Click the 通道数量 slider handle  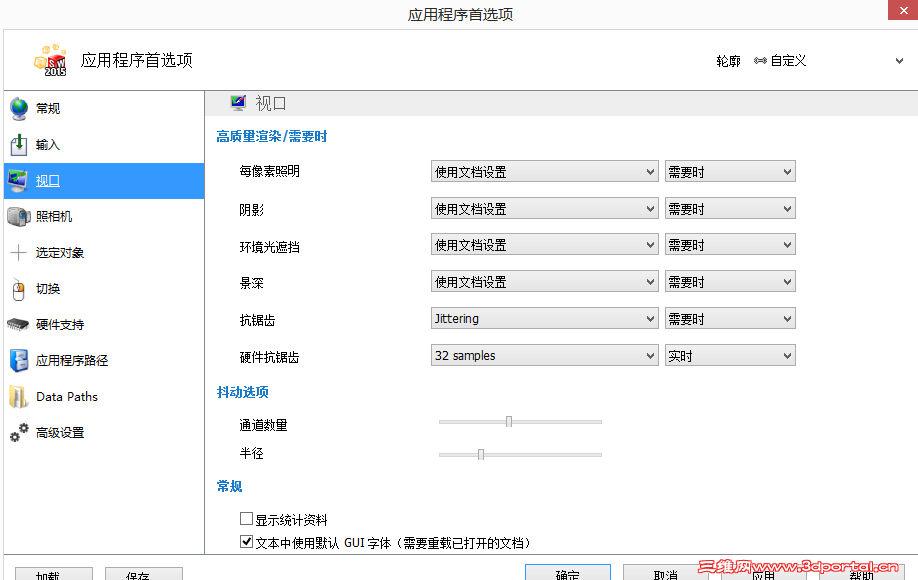click(x=509, y=421)
